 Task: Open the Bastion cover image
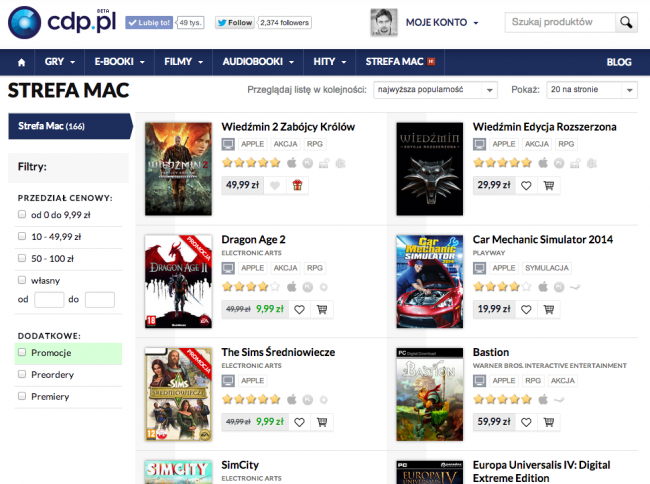tap(429, 394)
